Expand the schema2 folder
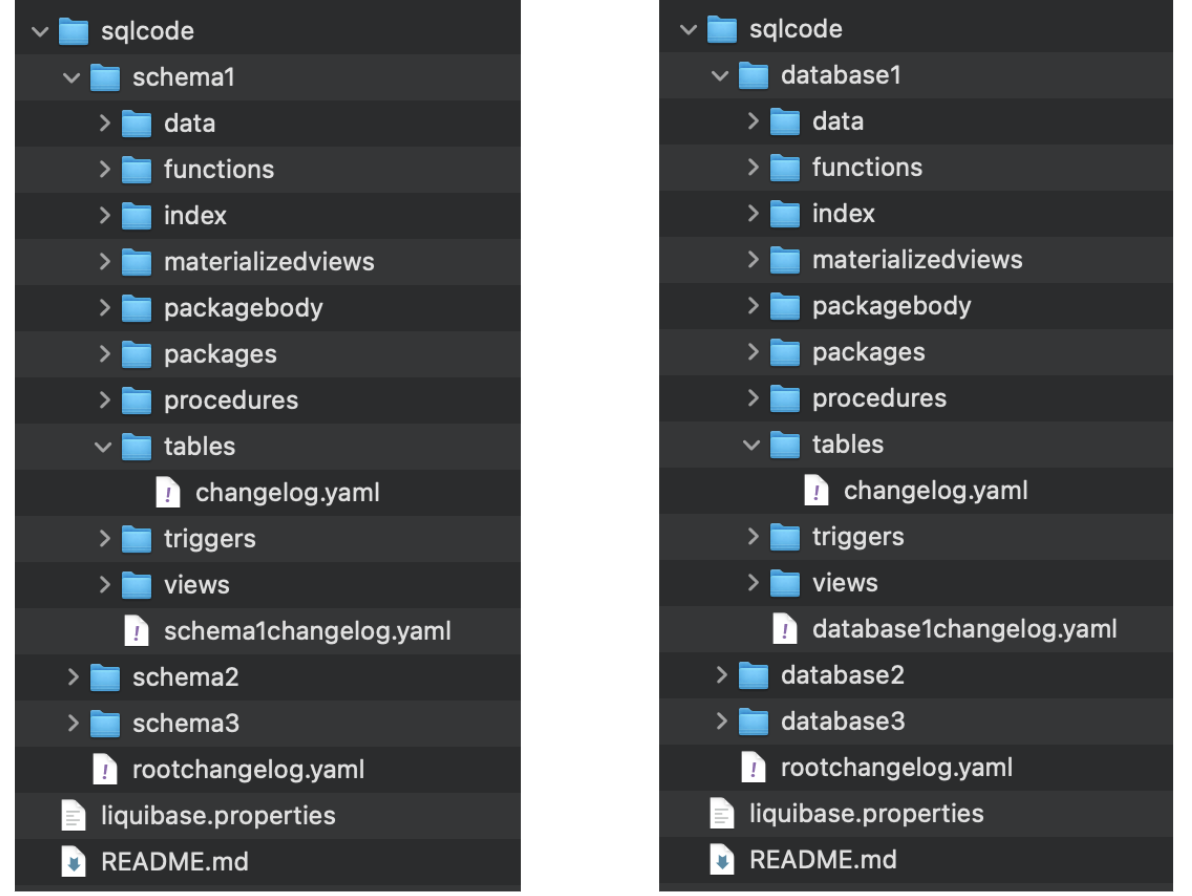The image size is (1192, 896). coord(73,676)
